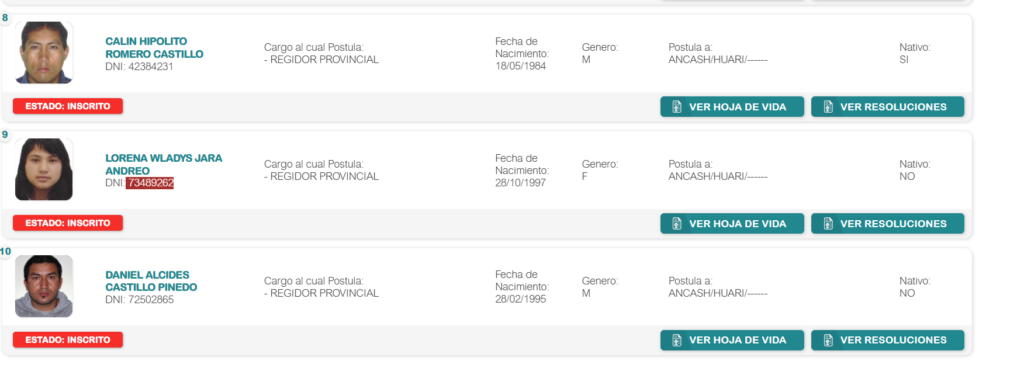Open Daniel Alcides Castillo Pinedo's candidate photo
The width and height of the screenshot is (1024, 382).
(x=44, y=286)
